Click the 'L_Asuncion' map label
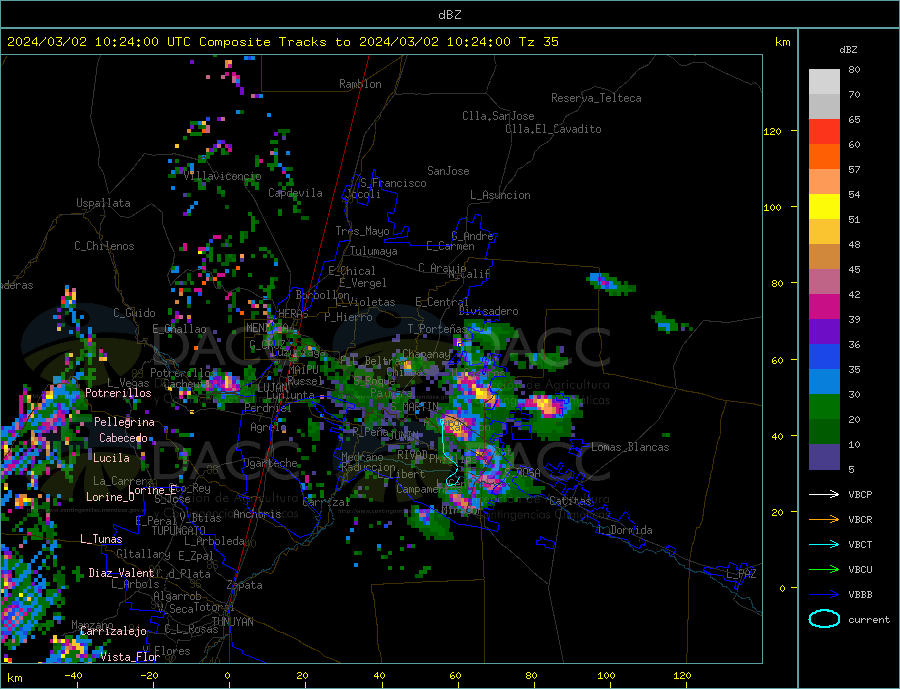Viewport: 900px width, 689px height. (500, 195)
